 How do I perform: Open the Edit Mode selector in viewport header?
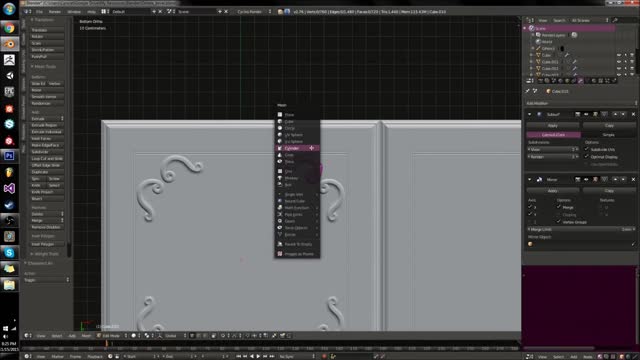pos(111,336)
